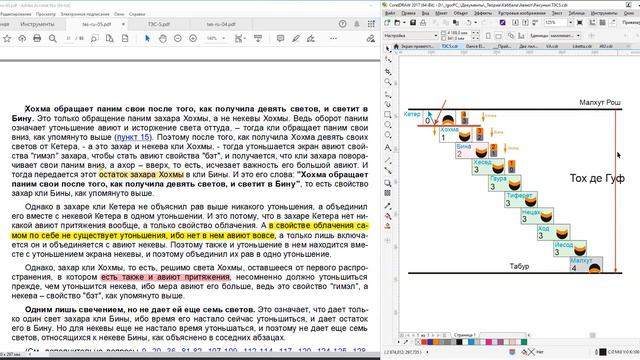
Task: Pick the green swatch in CorelDRAW palette
Action: coord(524,342)
